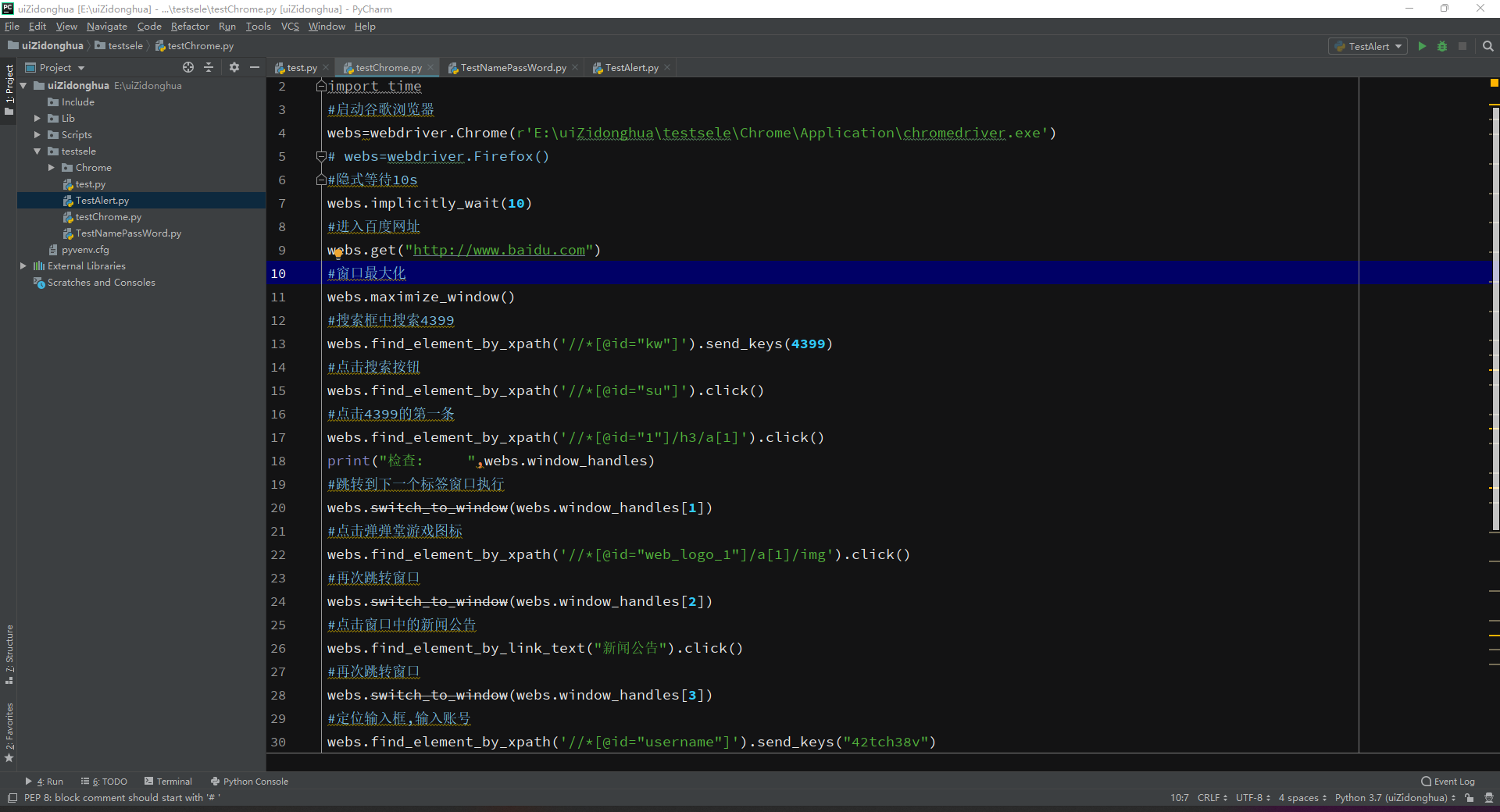Click the tool window quick-access icon in status bar

point(12,798)
